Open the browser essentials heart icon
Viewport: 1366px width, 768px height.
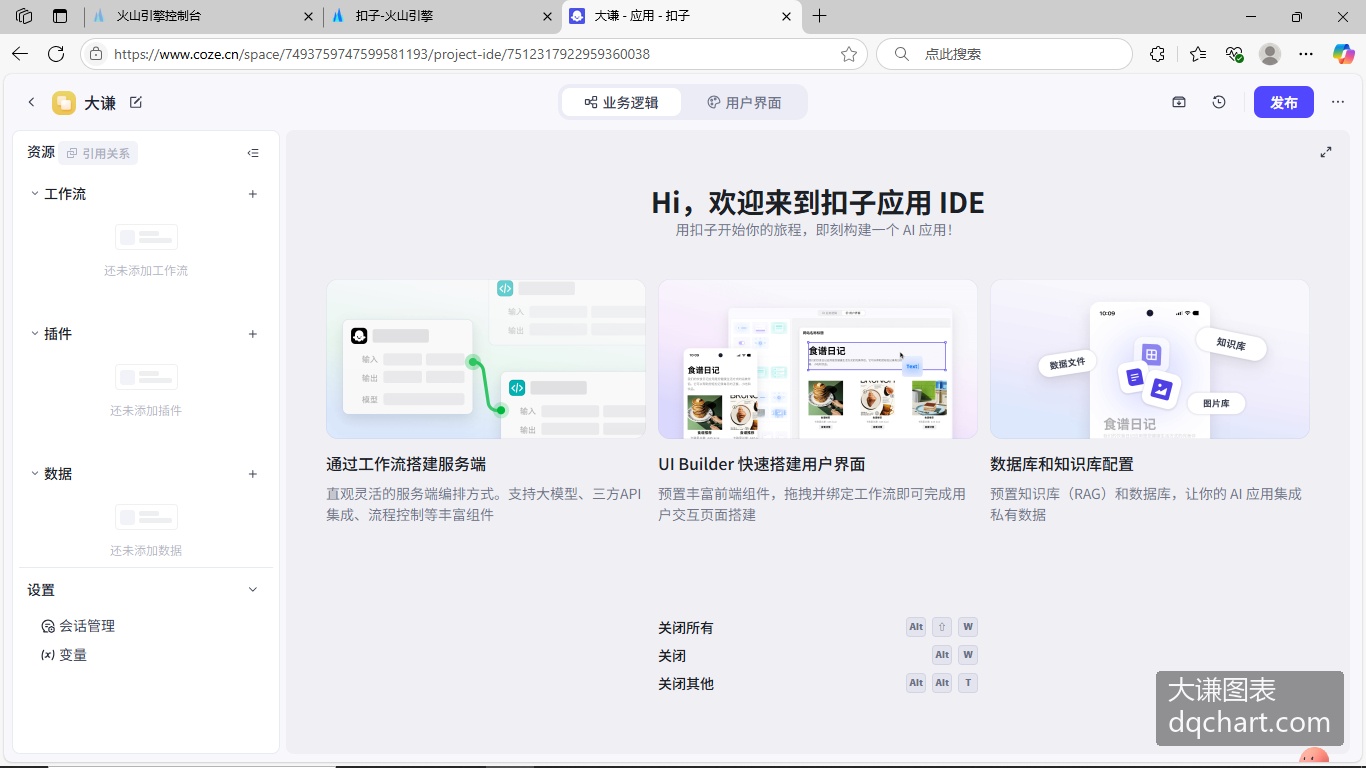tap(1234, 54)
